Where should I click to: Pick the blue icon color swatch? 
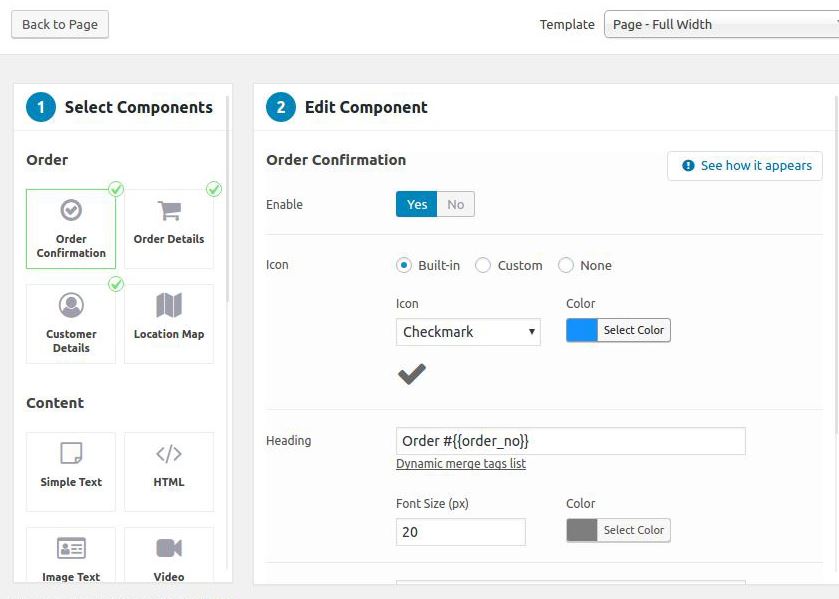click(x=582, y=330)
